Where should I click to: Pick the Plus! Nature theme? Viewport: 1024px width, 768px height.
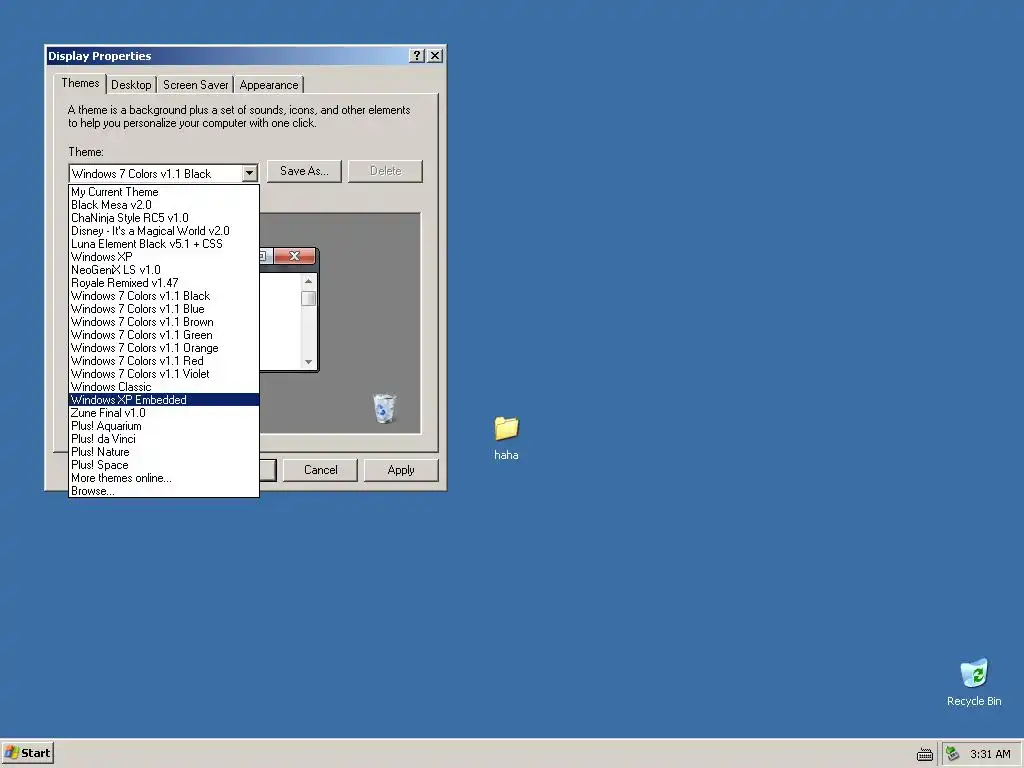(x=164, y=452)
